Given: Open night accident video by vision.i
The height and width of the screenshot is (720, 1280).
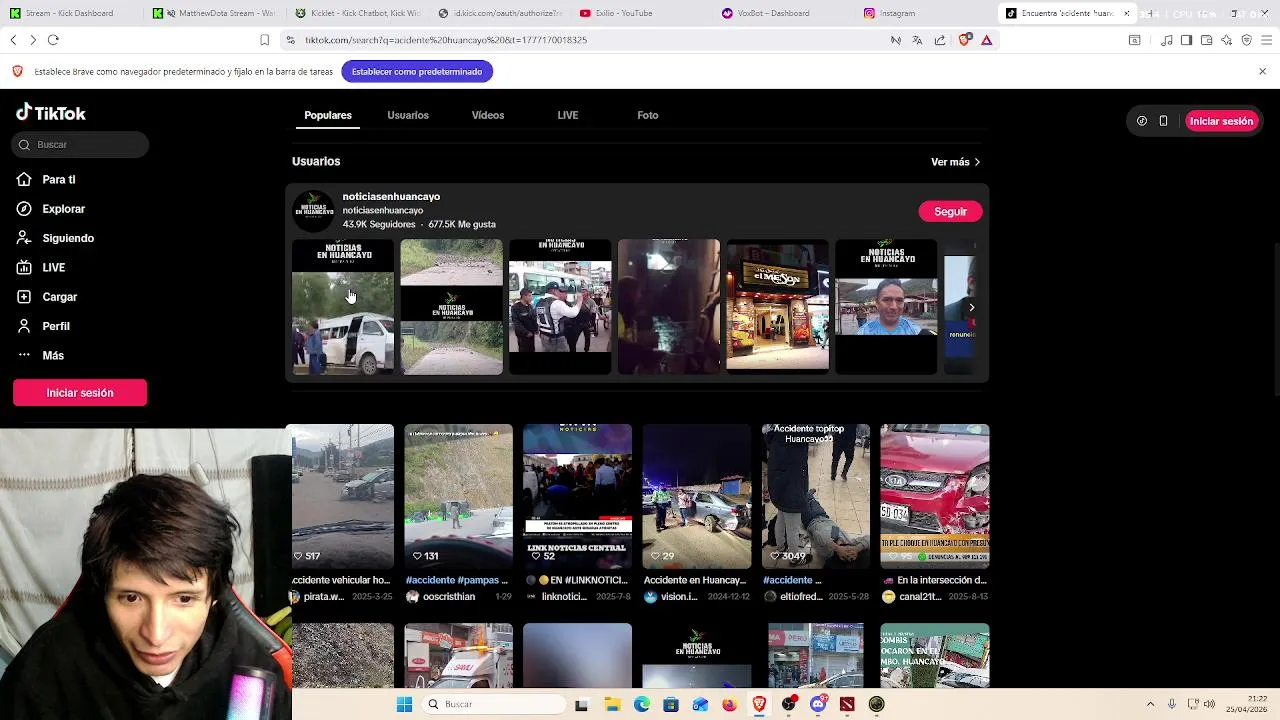Looking at the screenshot, I should pos(696,496).
